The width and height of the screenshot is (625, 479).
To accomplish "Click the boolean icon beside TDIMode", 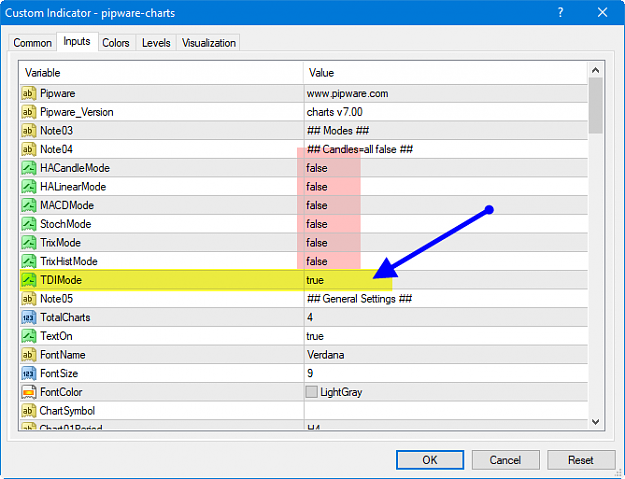I will coord(28,280).
